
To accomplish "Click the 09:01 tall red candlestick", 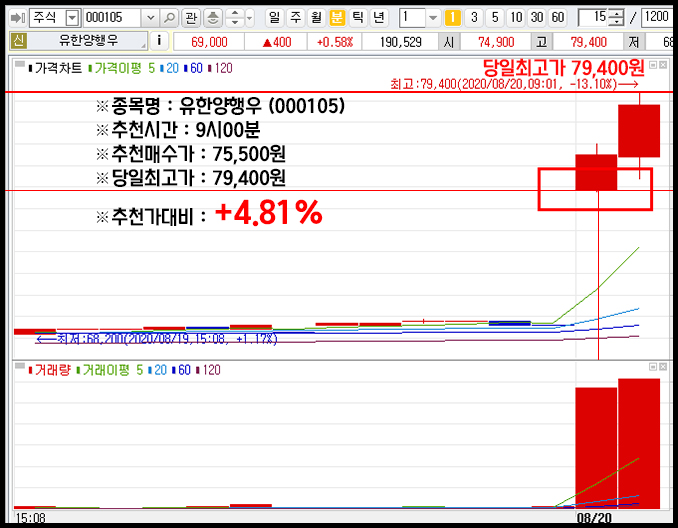I will (x=639, y=131).
